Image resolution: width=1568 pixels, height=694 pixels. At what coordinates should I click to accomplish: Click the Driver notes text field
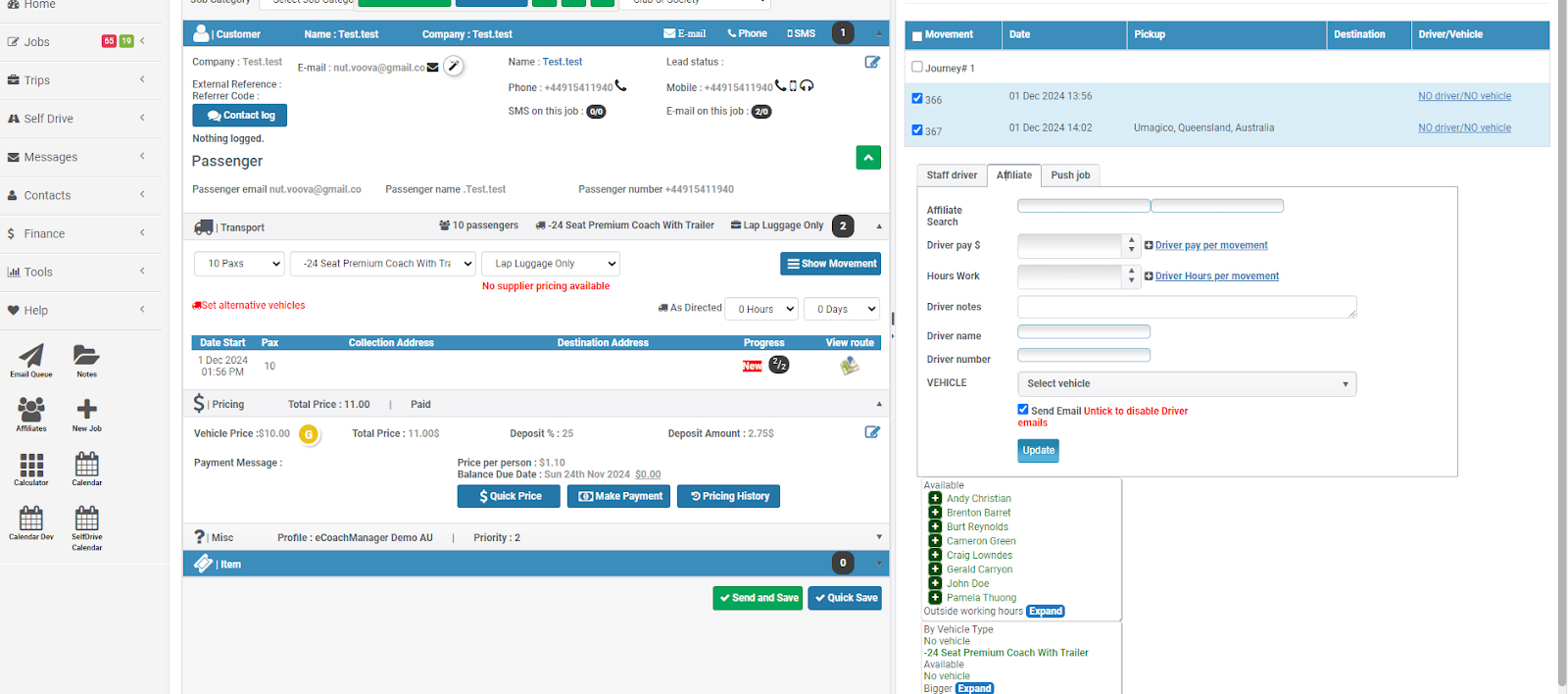pos(1186,307)
